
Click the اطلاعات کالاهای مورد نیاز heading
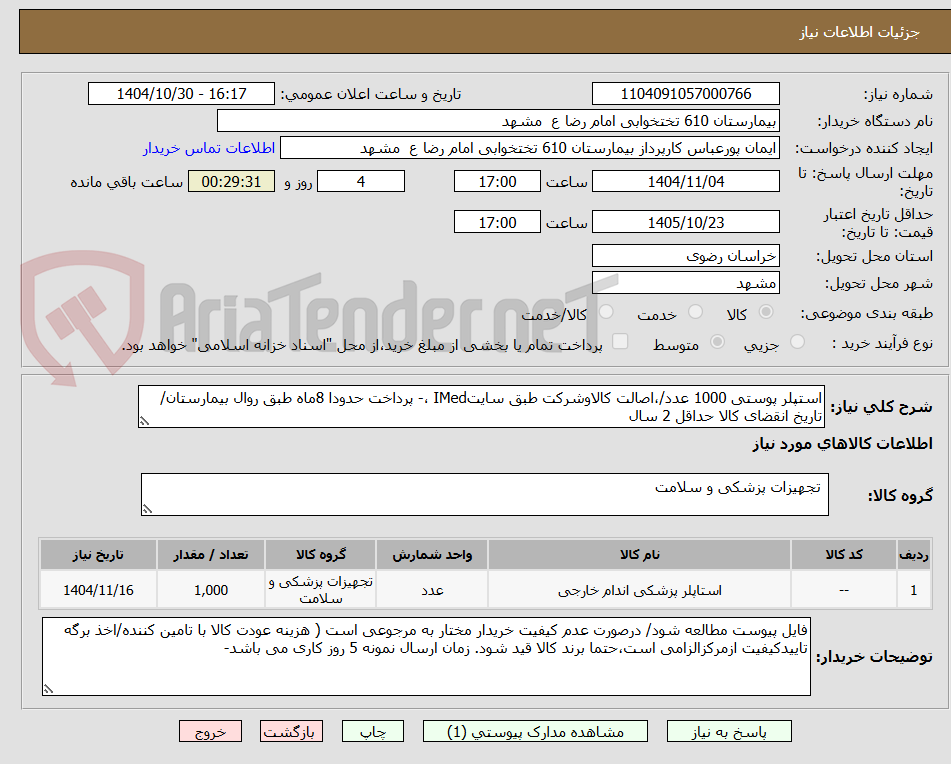[x=842, y=444]
